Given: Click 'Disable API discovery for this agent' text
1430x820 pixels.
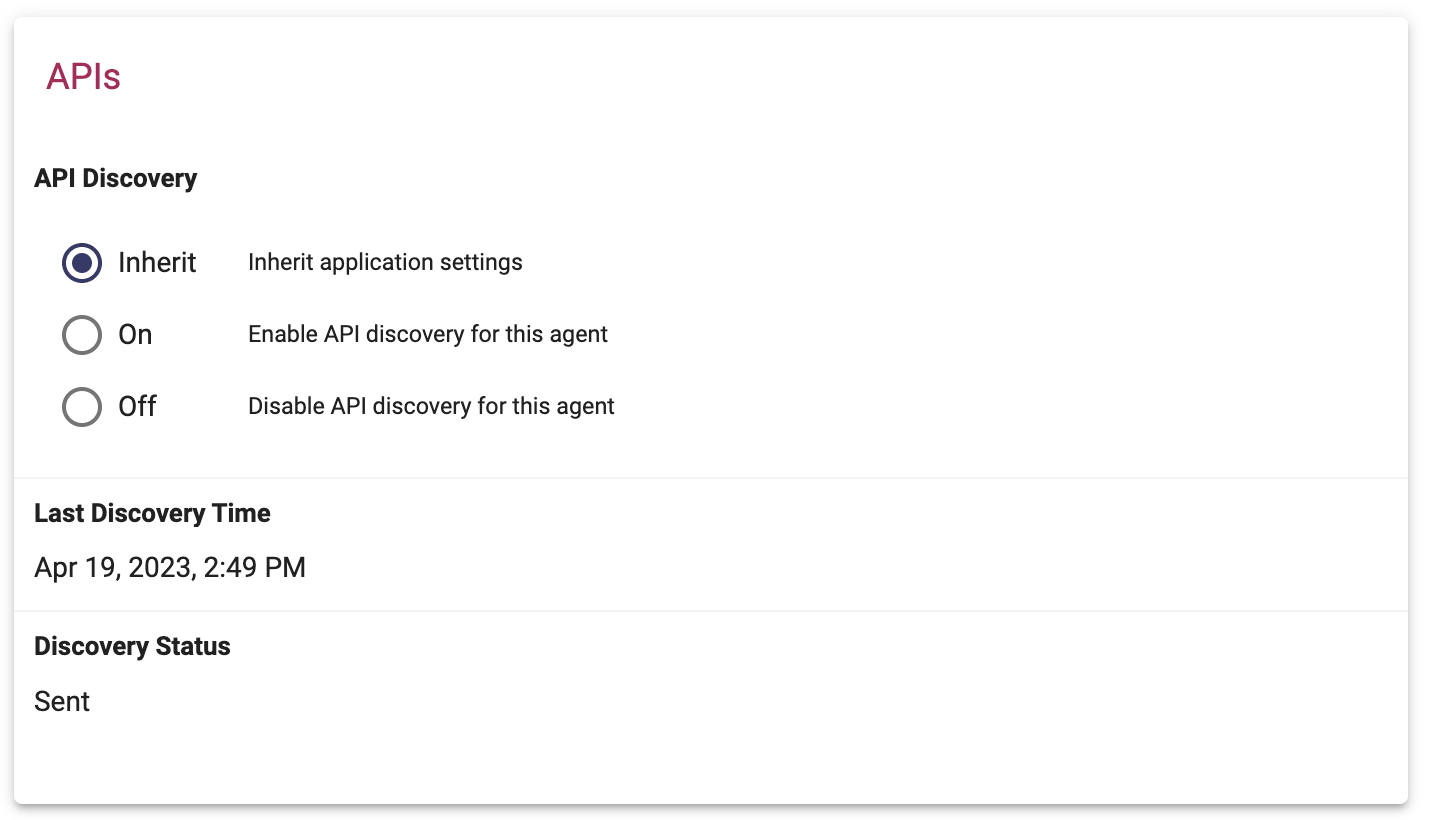Looking at the screenshot, I should pyautogui.click(x=431, y=406).
